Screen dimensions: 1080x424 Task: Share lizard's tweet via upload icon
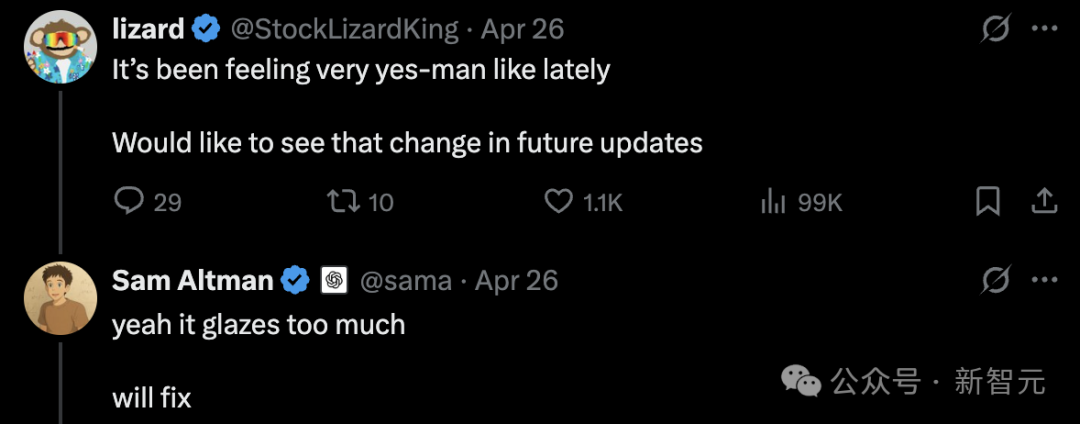[1043, 202]
